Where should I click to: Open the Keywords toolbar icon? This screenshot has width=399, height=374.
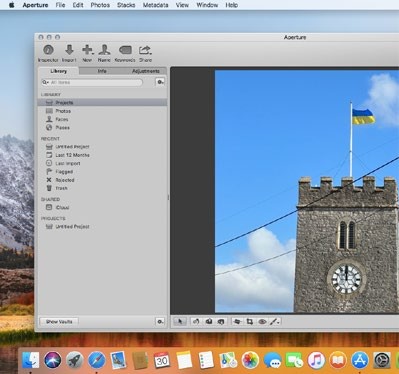125,53
